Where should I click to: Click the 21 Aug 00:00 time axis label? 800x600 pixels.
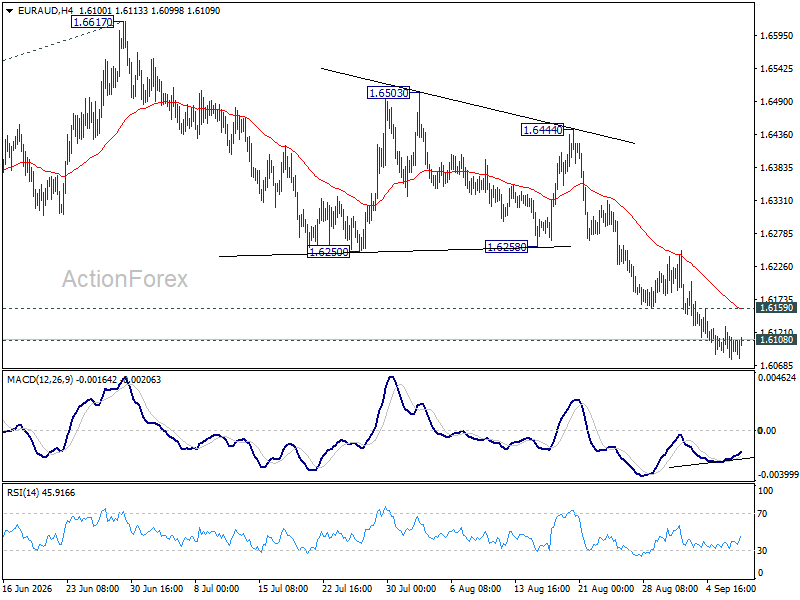pyautogui.click(x=604, y=589)
